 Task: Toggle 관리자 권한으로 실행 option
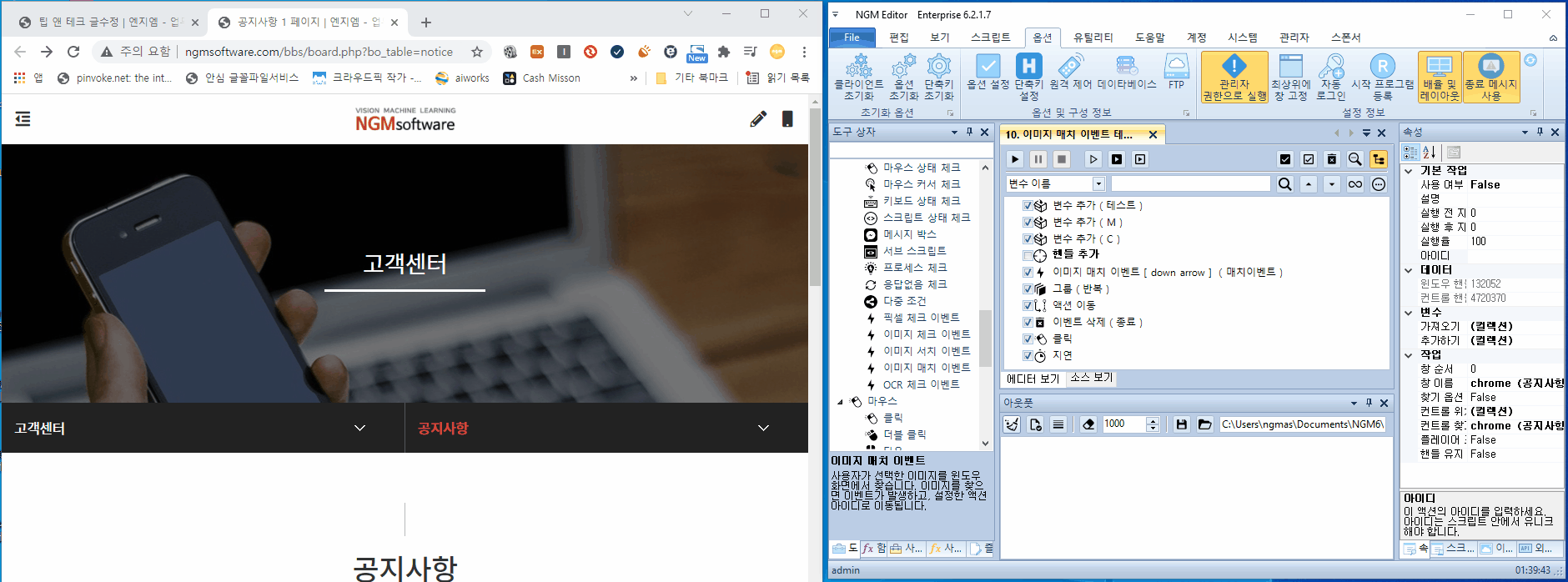[1234, 77]
